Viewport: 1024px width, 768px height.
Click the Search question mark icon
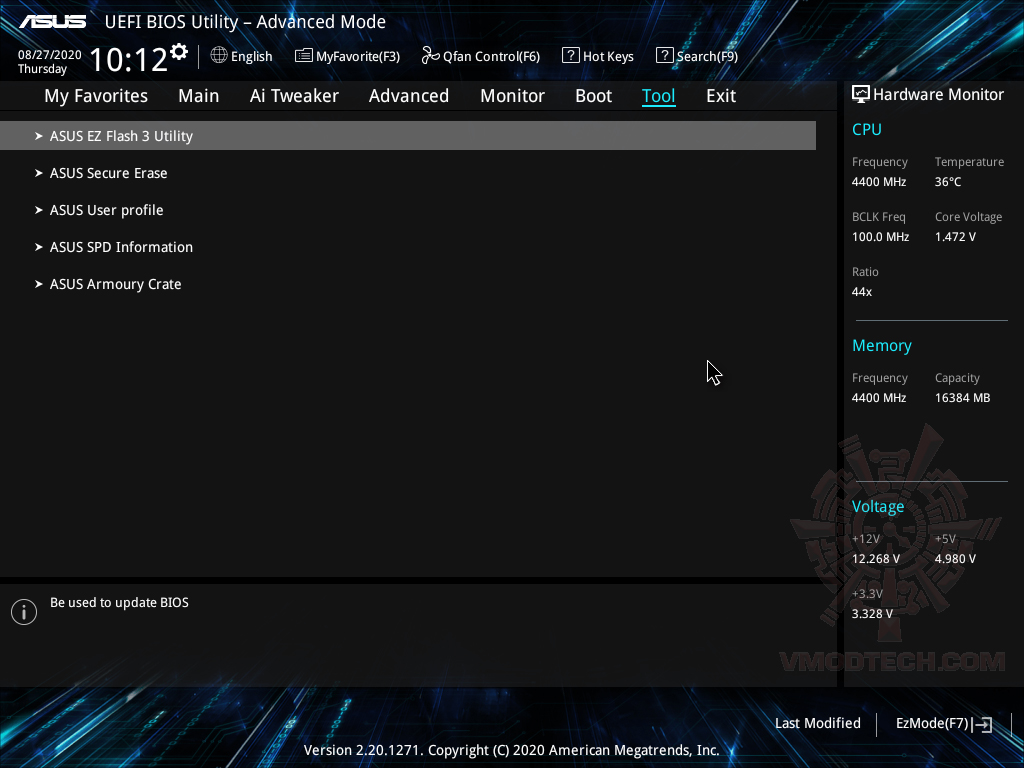click(664, 56)
